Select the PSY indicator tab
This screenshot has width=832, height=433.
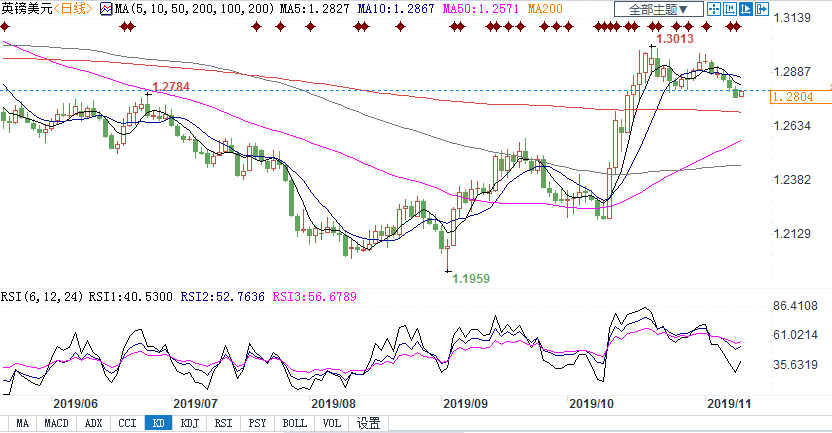coord(258,424)
